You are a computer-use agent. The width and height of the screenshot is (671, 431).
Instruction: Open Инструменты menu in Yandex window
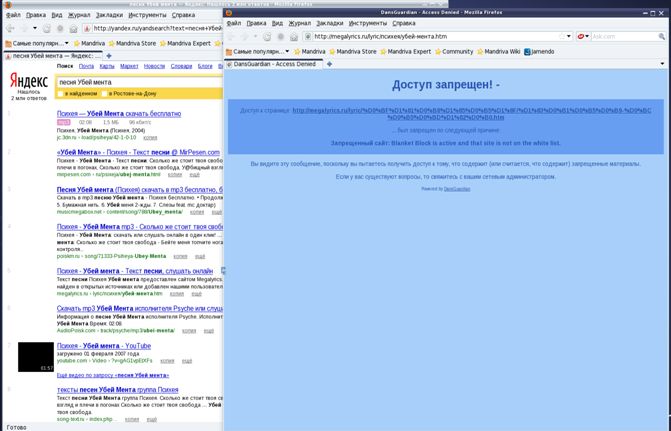(x=147, y=15)
